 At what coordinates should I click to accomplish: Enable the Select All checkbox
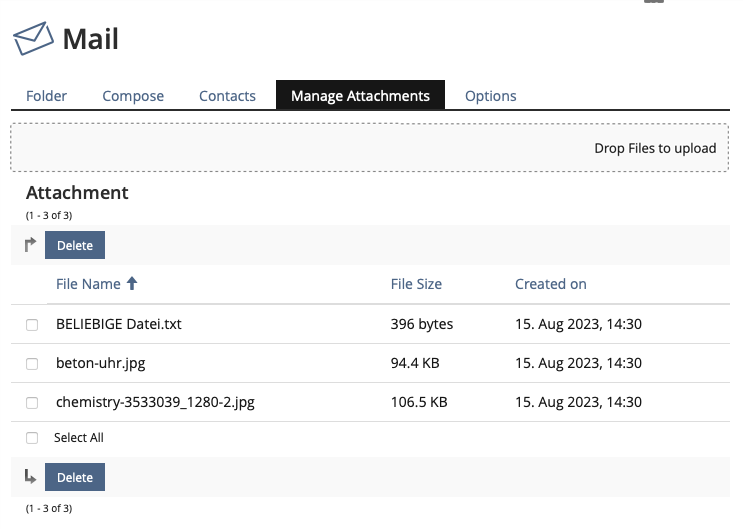(32, 438)
